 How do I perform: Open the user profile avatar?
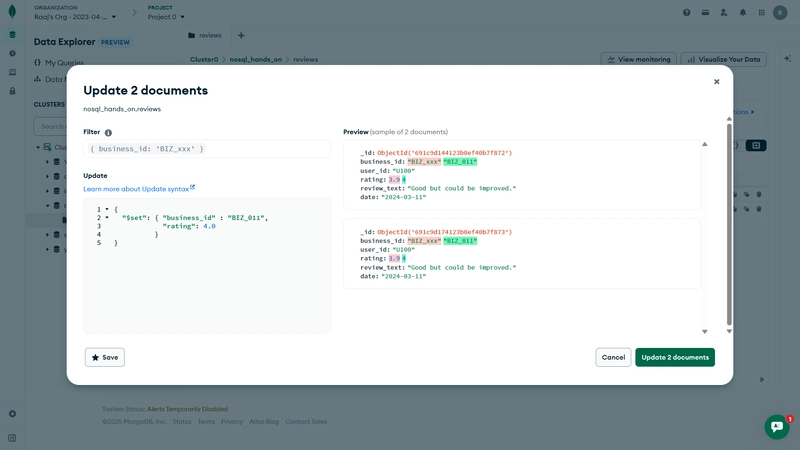click(780, 13)
